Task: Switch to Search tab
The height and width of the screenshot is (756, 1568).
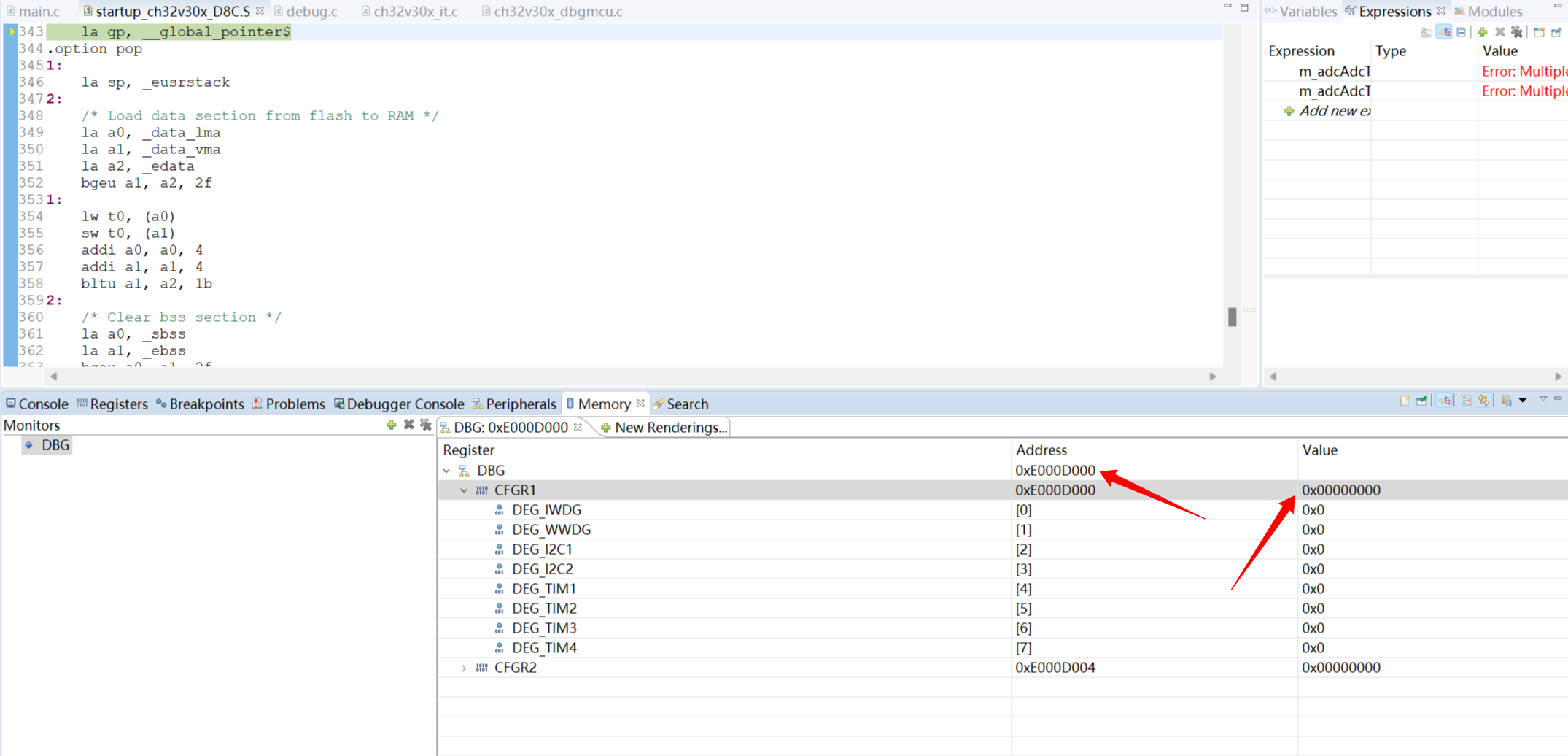Action: (680, 404)
